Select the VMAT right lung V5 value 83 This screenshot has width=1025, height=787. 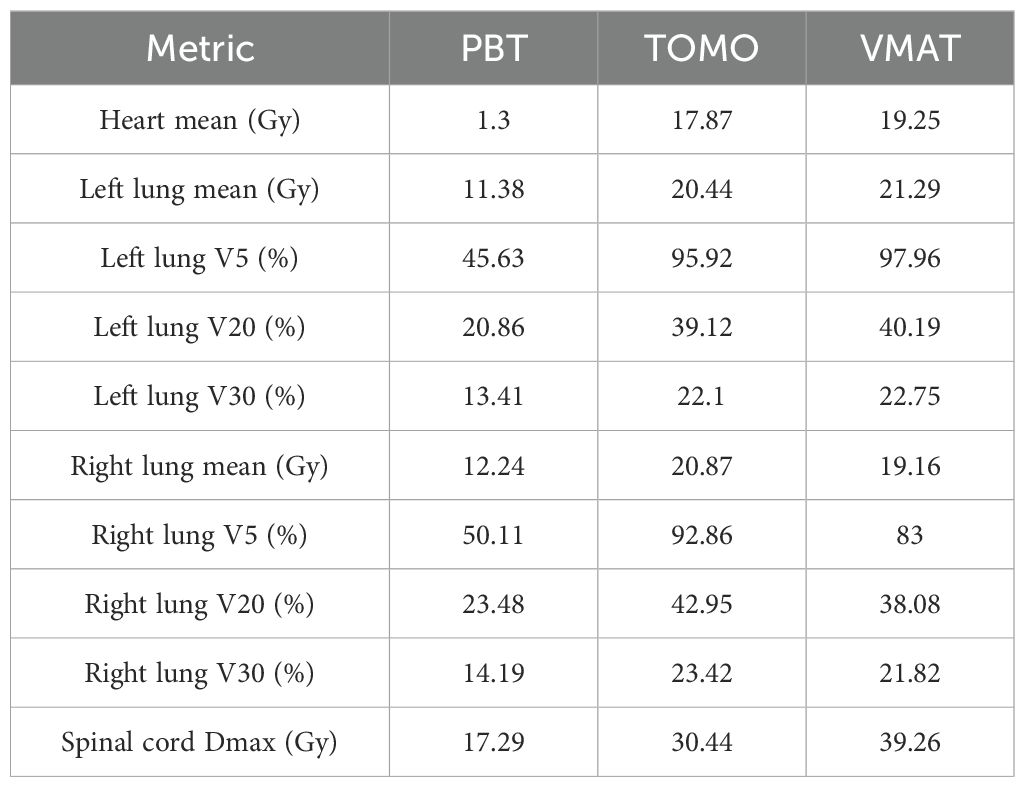point(911,535)
